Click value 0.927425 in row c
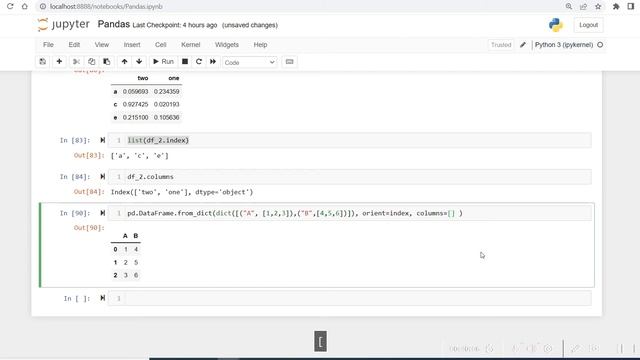640x360 pixels. click(x=136, y=104)
